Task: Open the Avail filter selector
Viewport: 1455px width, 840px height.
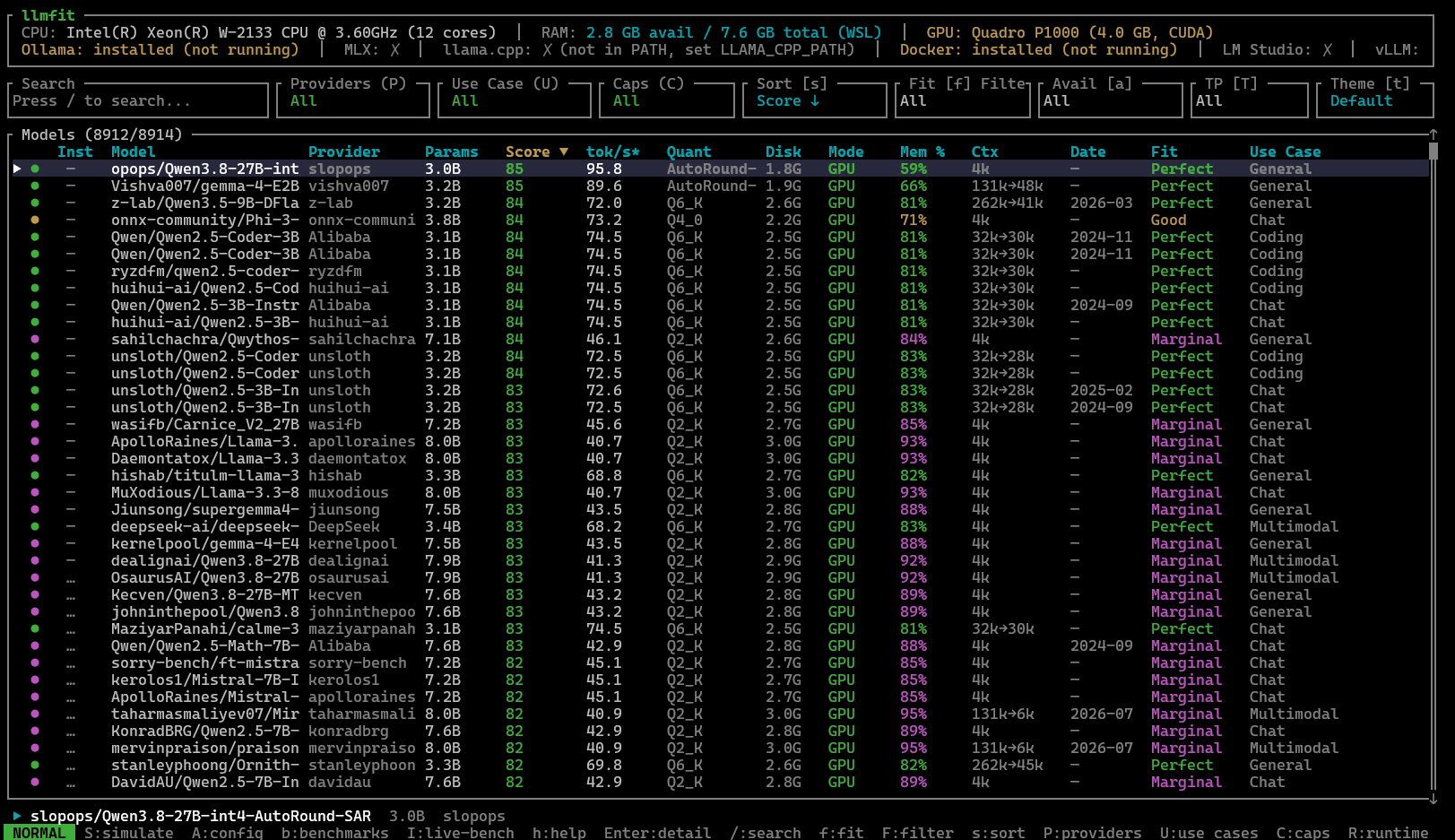Action: click(1111, 100)
